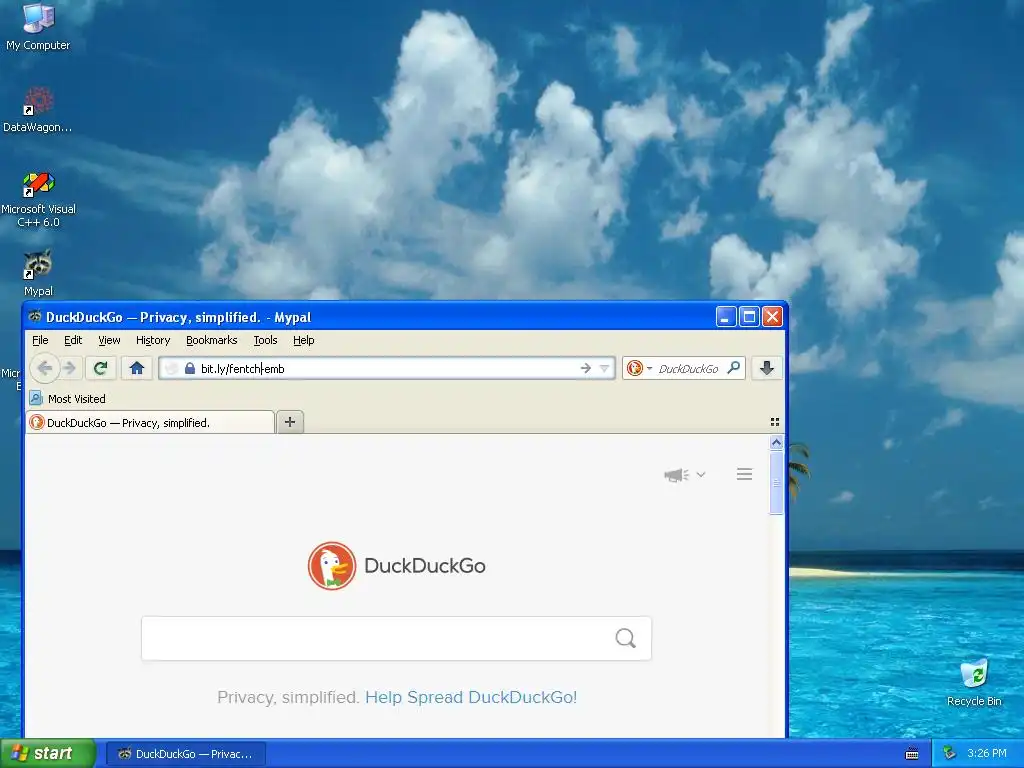Click the 3:26 PM clock

987,753
